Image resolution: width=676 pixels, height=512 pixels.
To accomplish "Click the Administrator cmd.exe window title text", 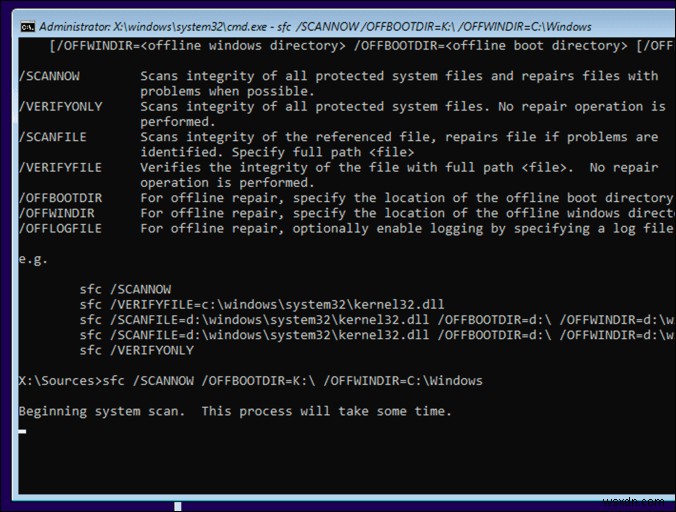I will click(315, 27).
